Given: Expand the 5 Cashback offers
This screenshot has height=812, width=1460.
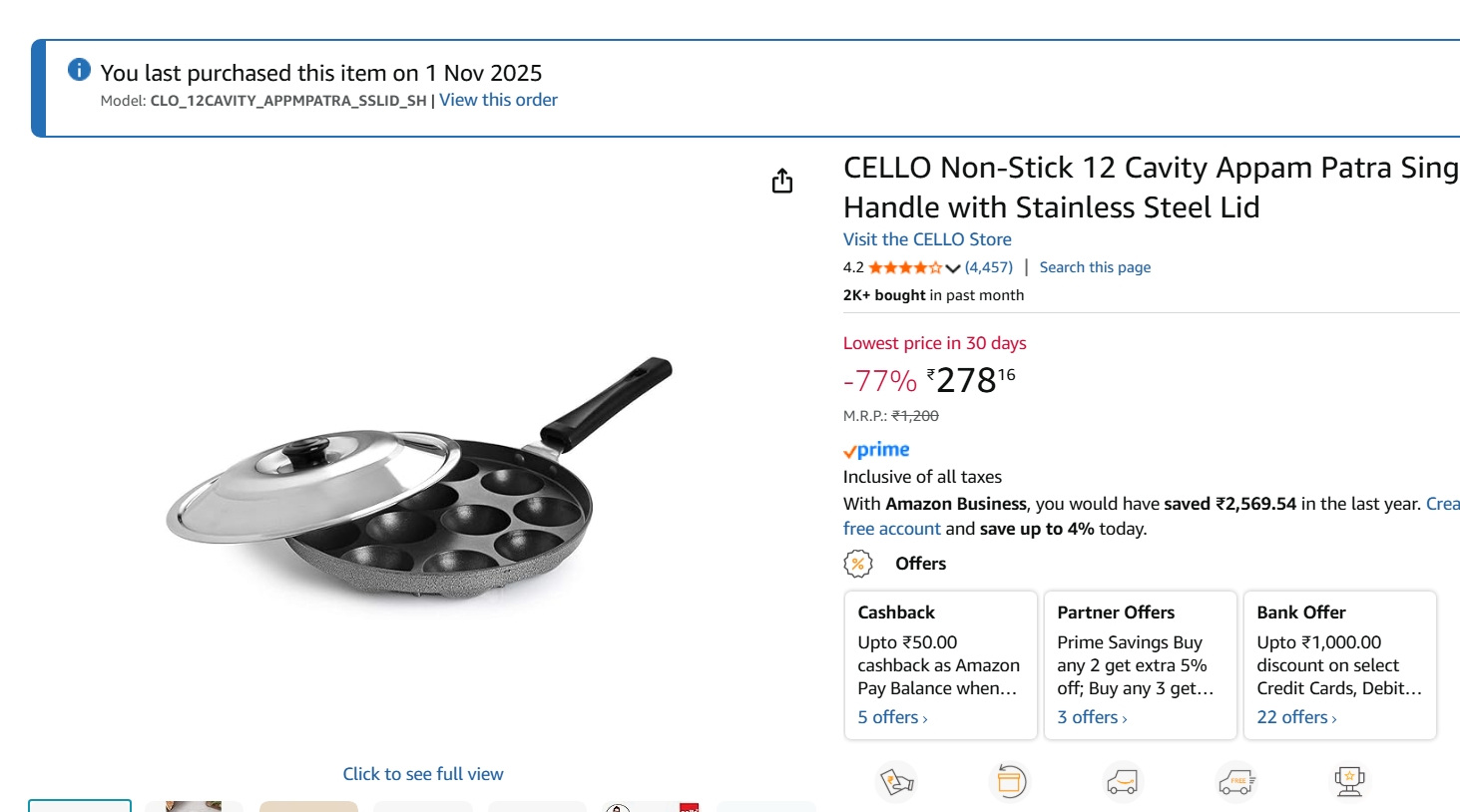Looking at the screenshot, I should pyautogui.click(x=890, y=716).
